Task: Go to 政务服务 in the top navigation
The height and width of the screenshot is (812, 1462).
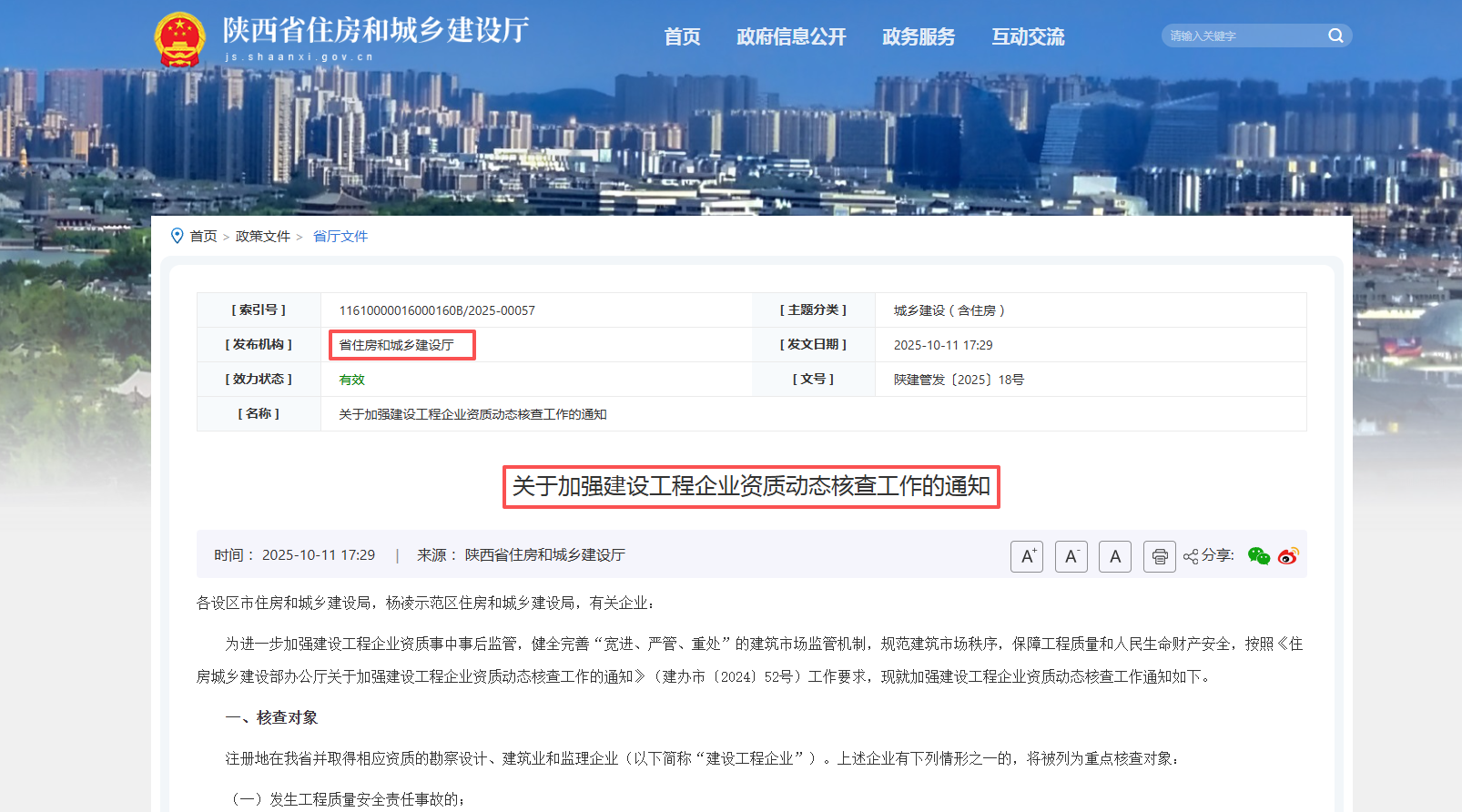Action: [x=919, y=36]
